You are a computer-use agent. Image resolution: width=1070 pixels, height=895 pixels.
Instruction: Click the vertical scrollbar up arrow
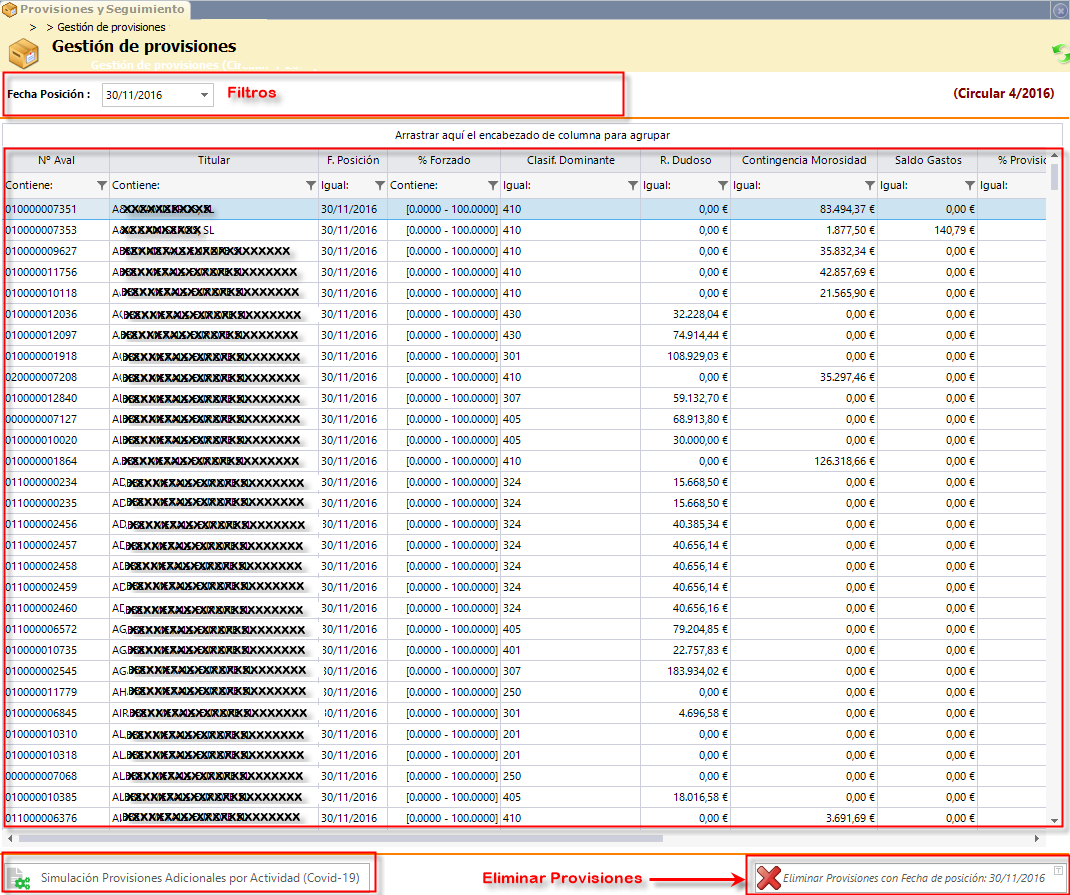pos(1054,156)
